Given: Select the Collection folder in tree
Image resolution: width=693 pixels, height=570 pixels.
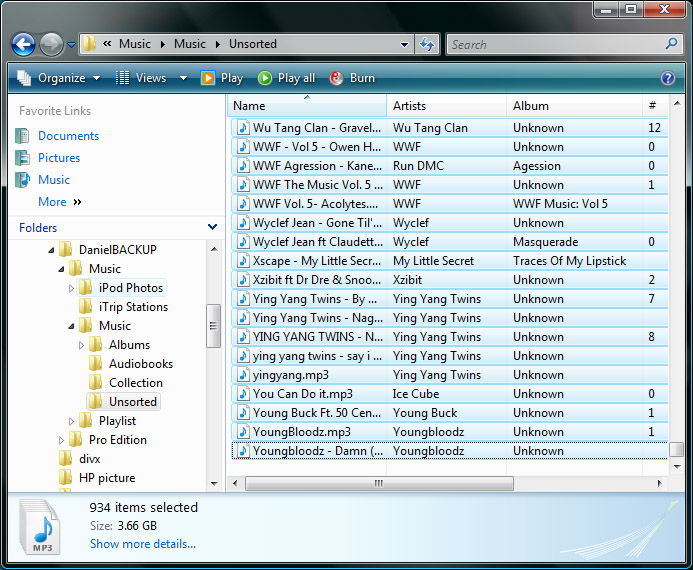Looking at the screenshot, I should (136, 383).
